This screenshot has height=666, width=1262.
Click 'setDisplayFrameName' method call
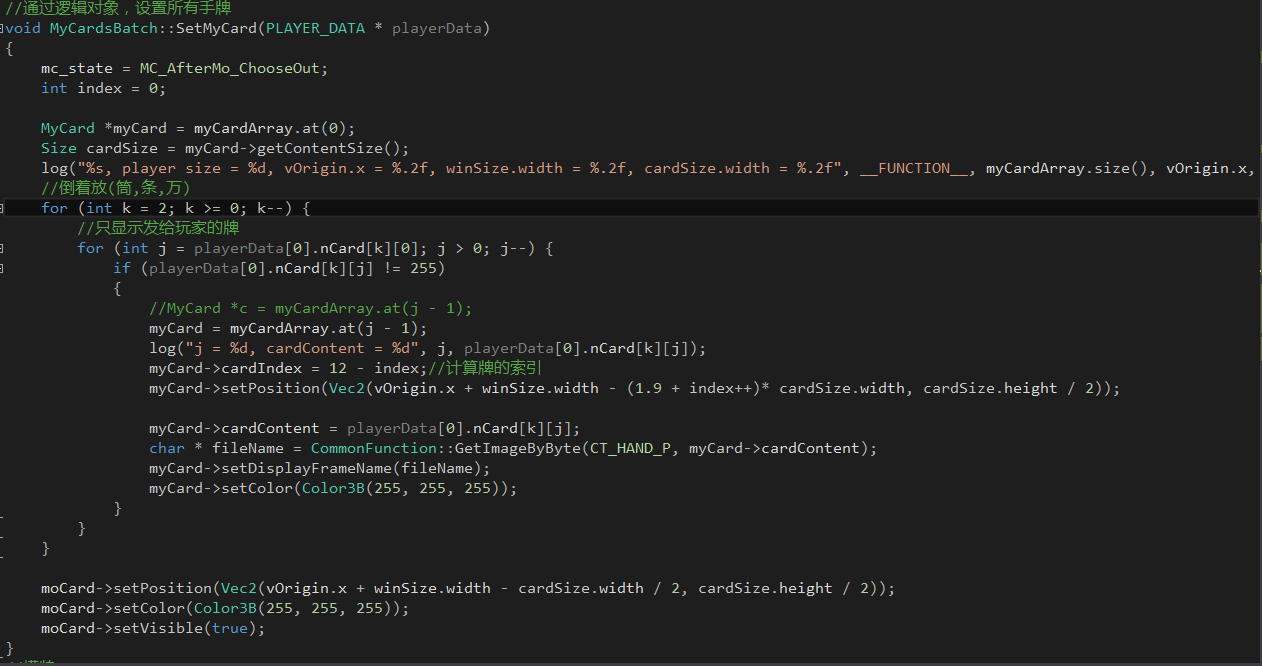[x=306, y=468]
